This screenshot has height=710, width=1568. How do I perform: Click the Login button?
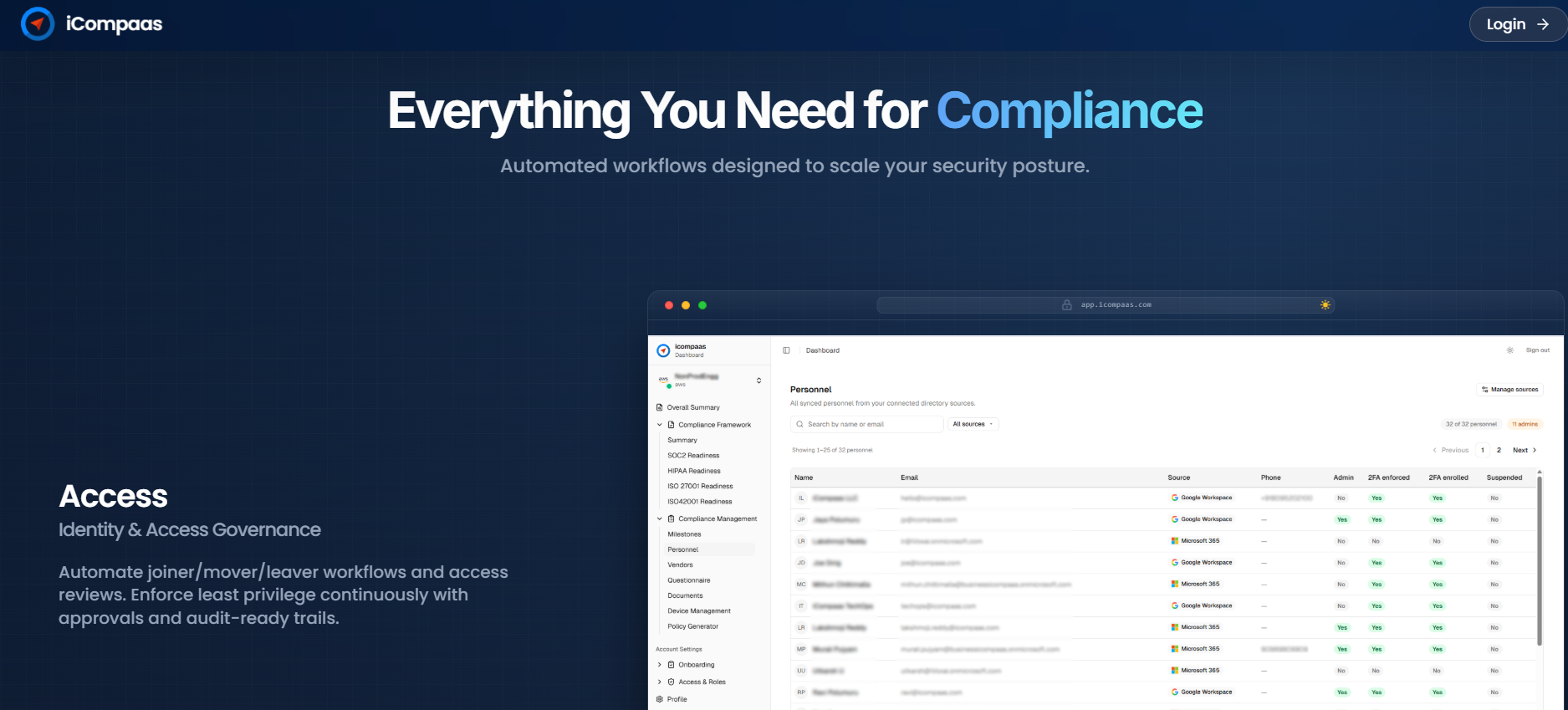click(x=1516, y=24)
